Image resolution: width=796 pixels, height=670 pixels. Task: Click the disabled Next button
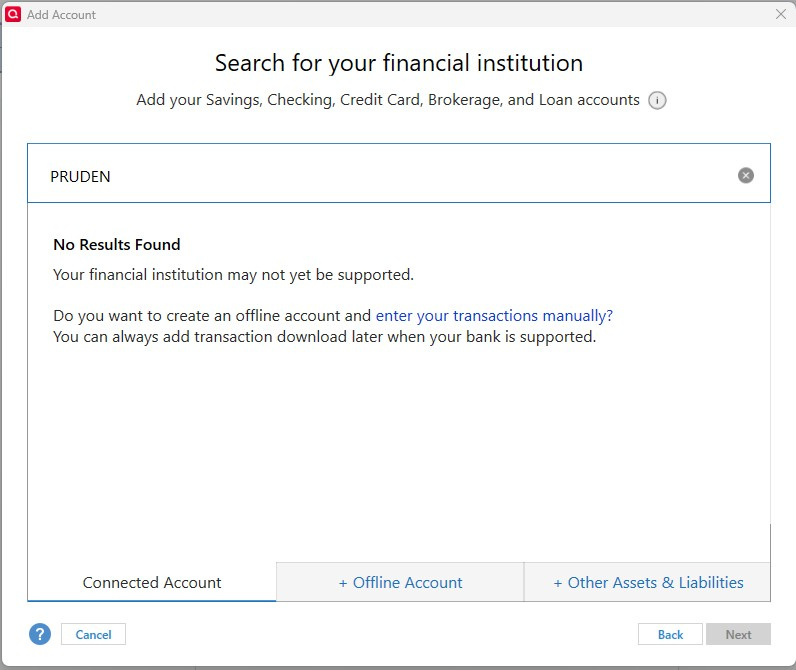point(738,634)
